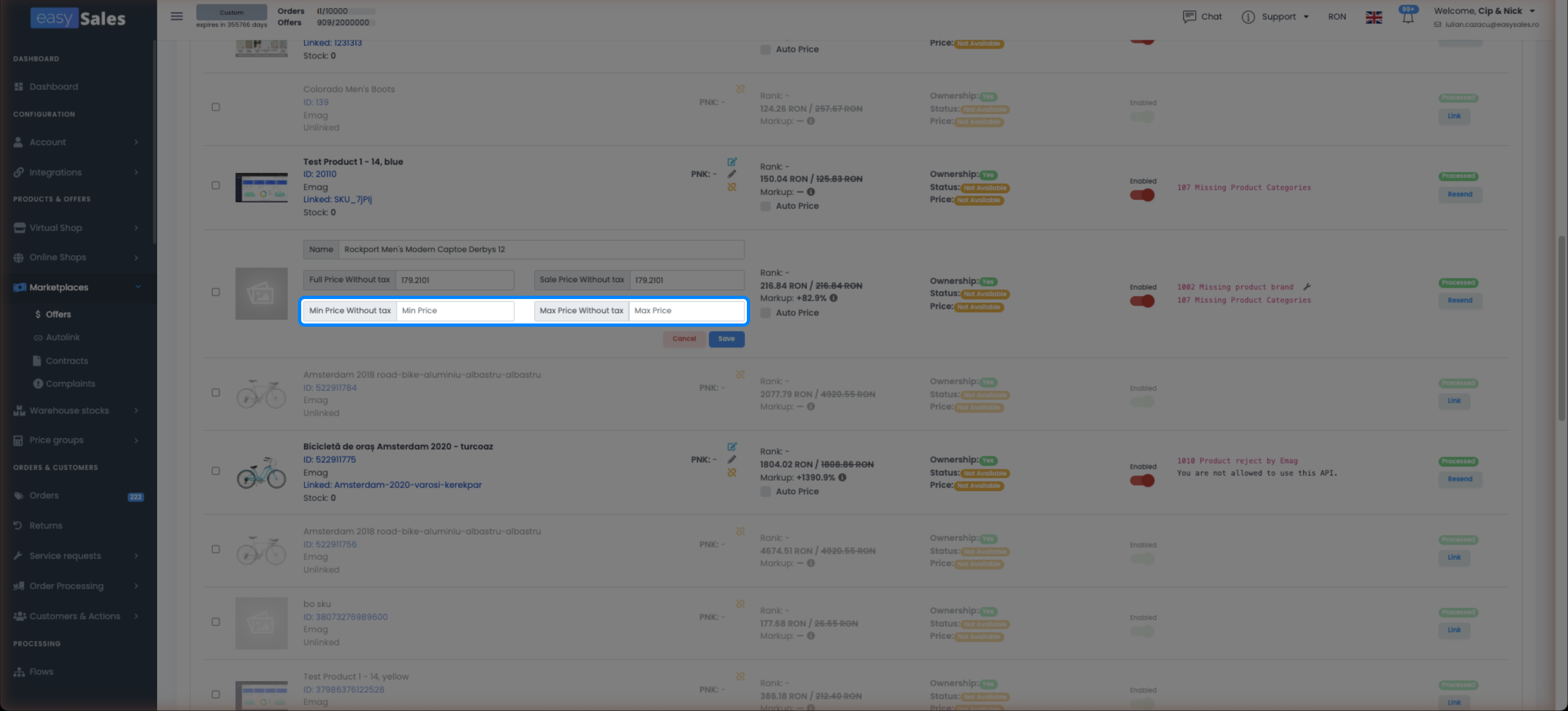Select checkbox for Rockport Men's Modern Captoe row
Screen dimensions: 1568x711
pyautogui.click(x=215, y=292)
